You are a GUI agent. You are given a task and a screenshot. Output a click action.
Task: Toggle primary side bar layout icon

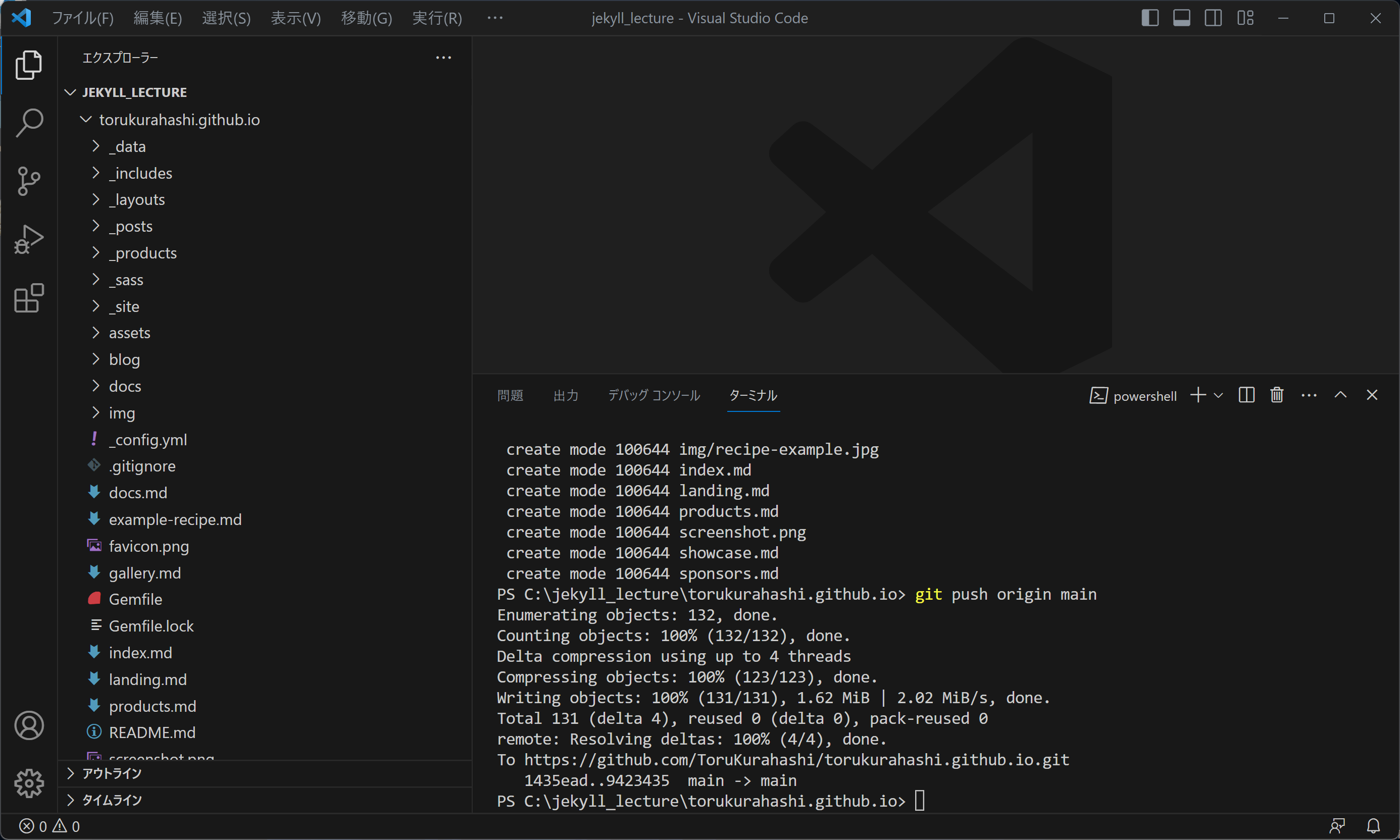[x=1149, y=18]
